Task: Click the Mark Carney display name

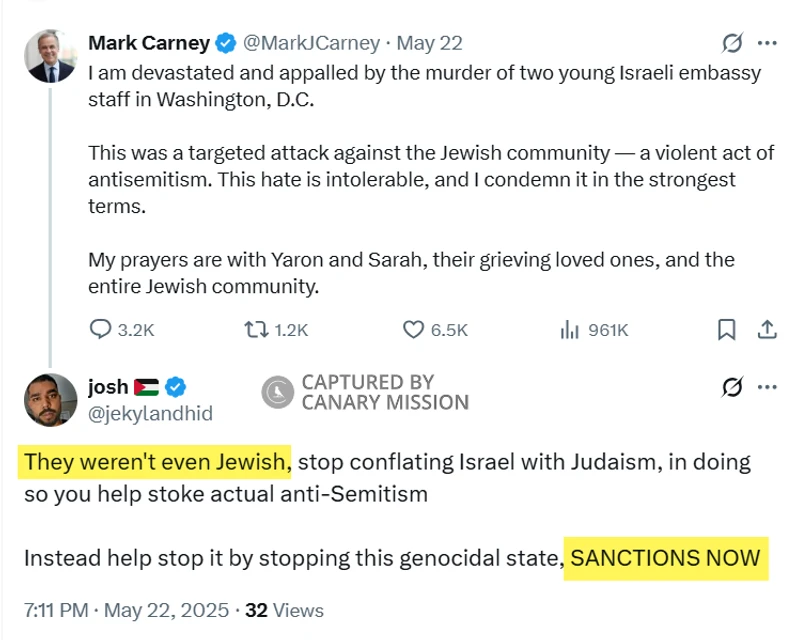Action: click(x=149, y=43)
